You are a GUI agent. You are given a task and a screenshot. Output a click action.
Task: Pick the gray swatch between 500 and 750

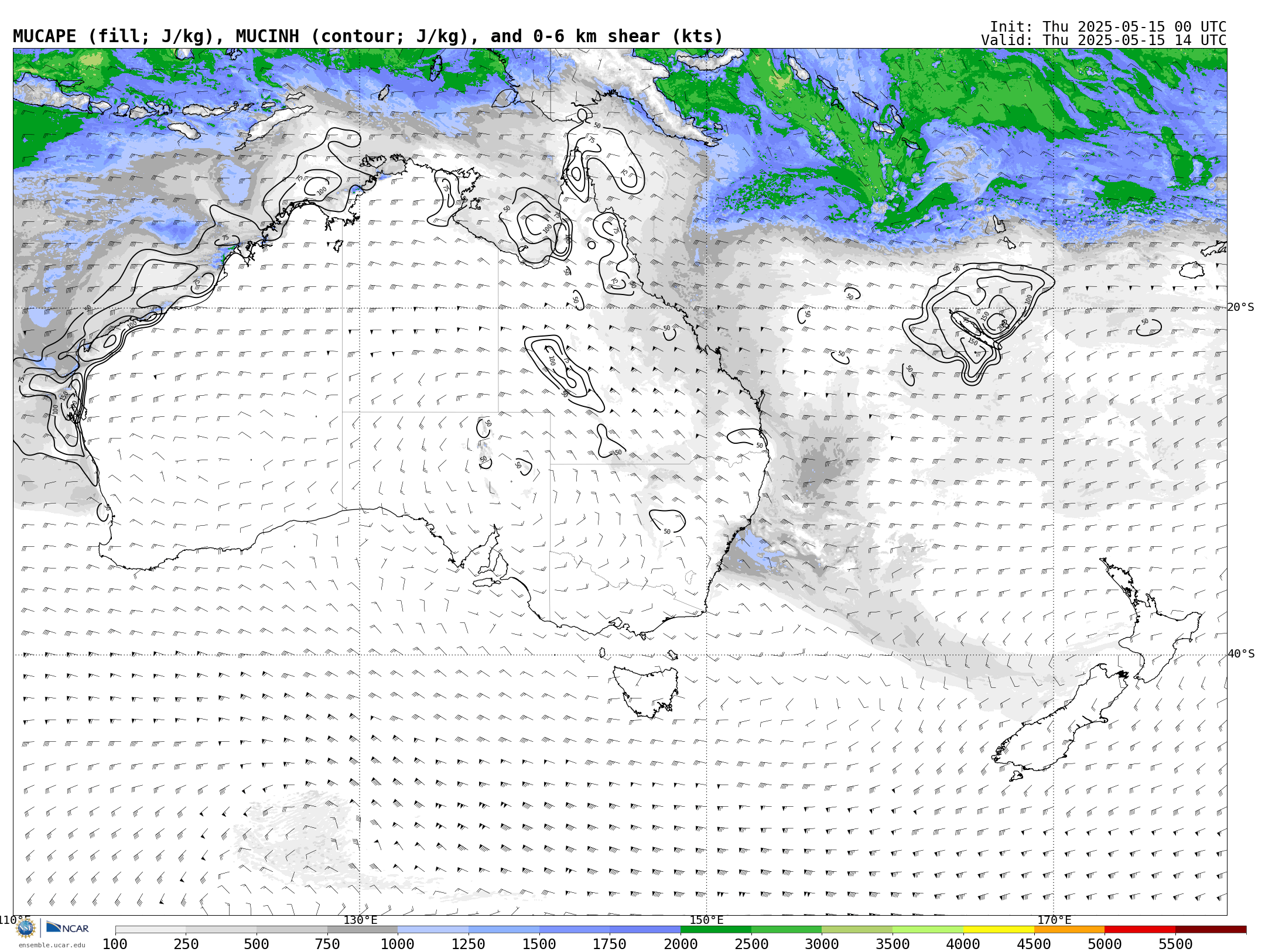point(292,930)
